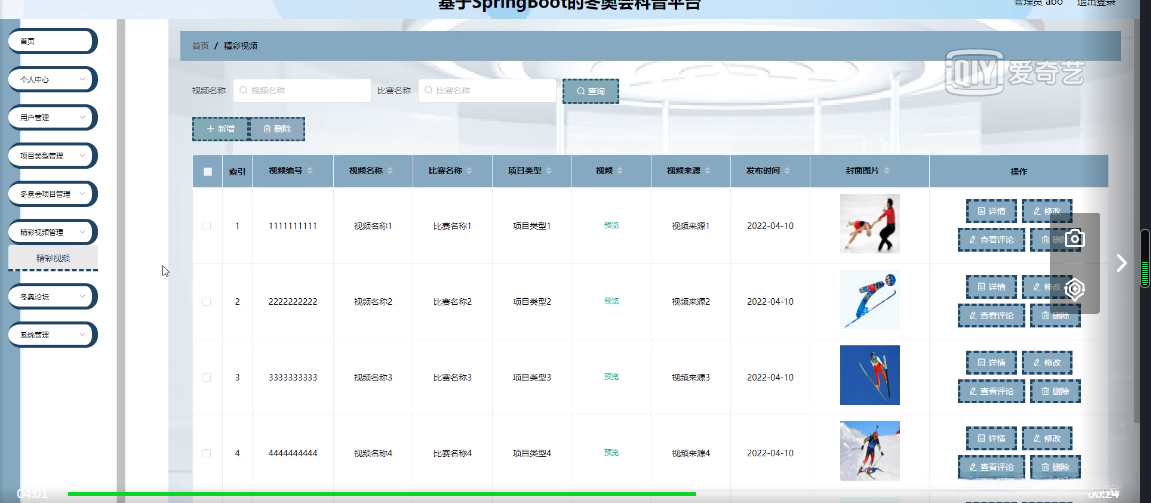1151x503 pixels.
Task: Click the sort arrows in 项目类型 column header
Action: coord(548,171)
